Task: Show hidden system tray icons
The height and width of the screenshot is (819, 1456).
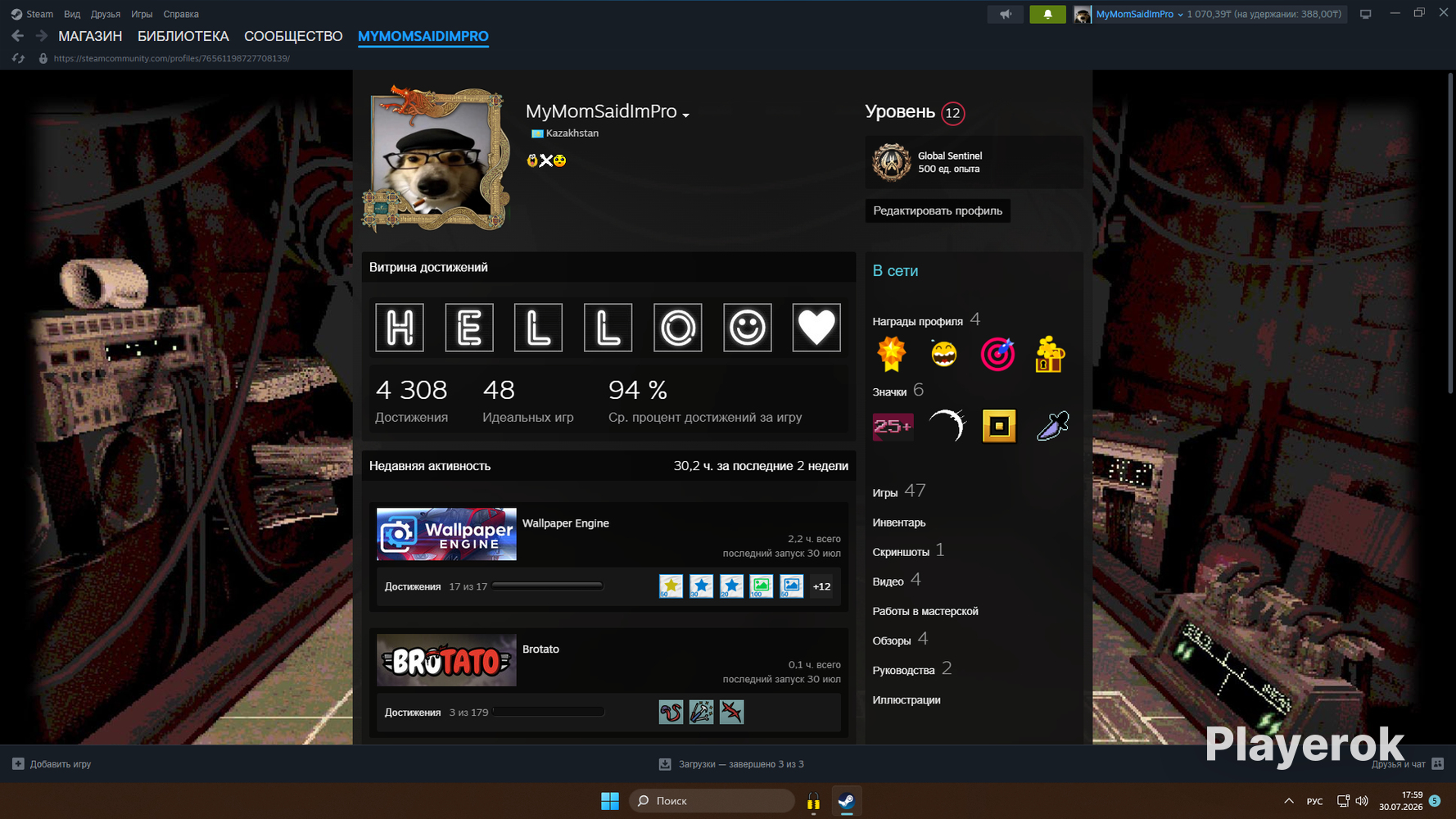Action: 1289,801
